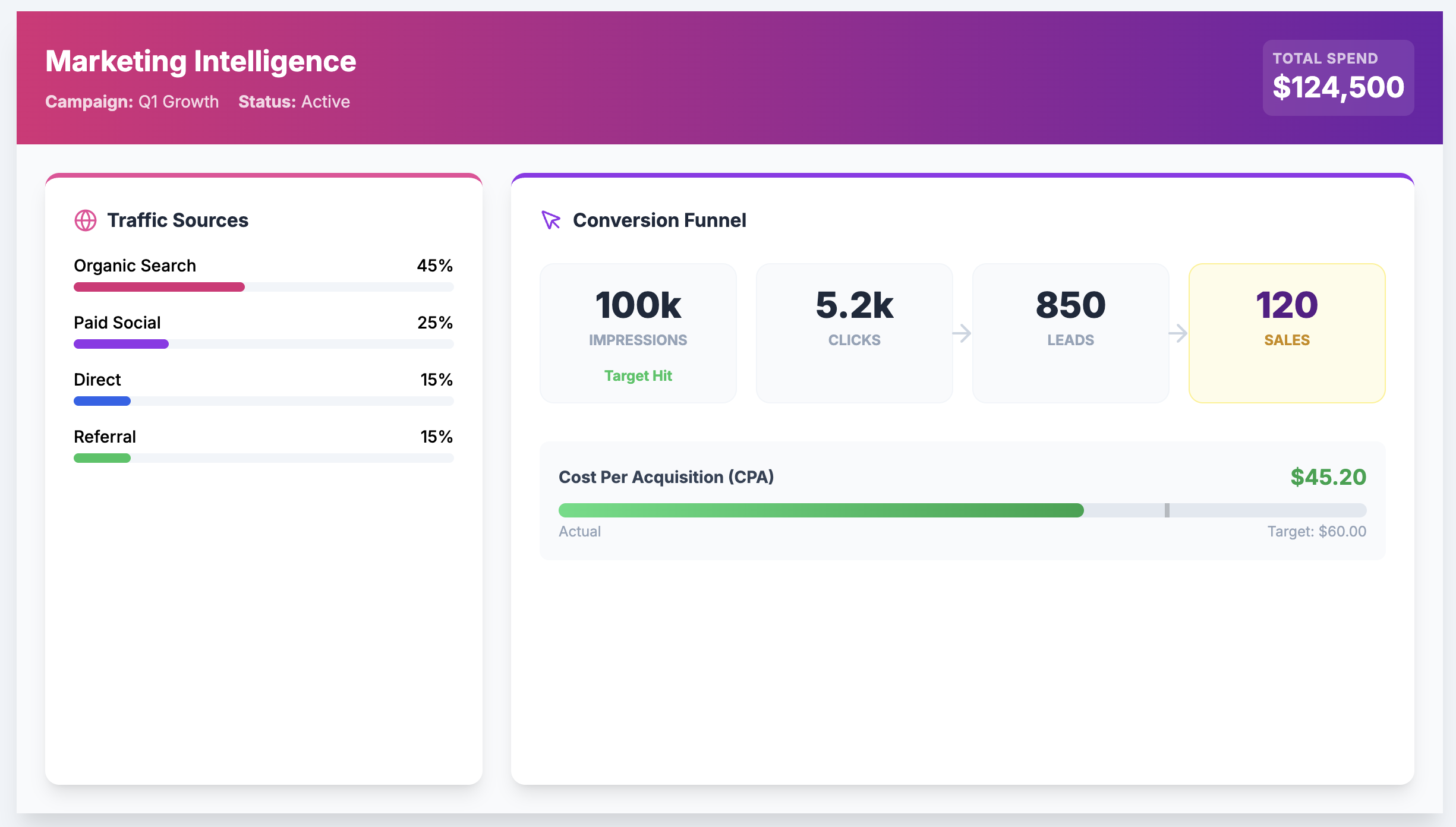Click the 850 Leads funnel stage
The height and width of the screenshot is (827, 1456).
pyautogui.click(x=1070, y=333)
